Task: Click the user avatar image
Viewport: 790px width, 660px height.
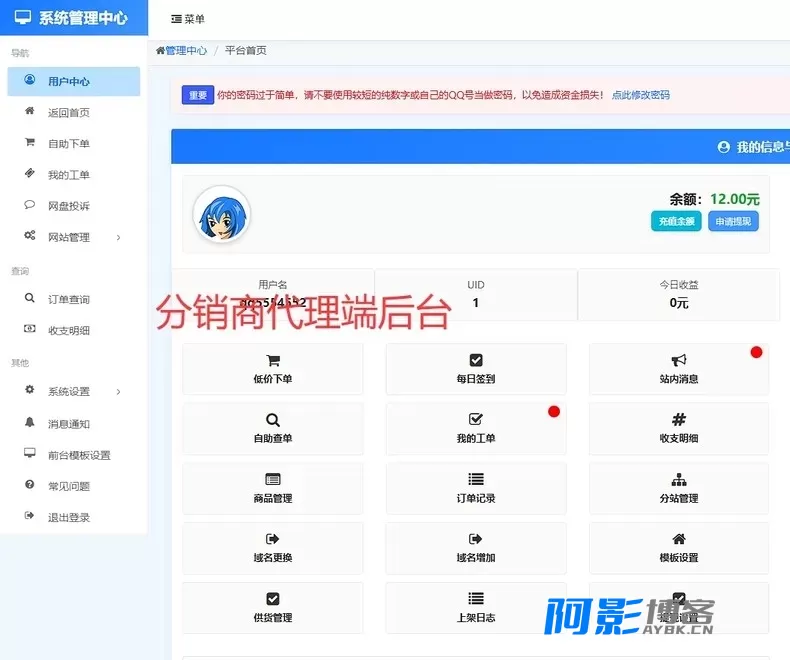Action: coord(222,214)
